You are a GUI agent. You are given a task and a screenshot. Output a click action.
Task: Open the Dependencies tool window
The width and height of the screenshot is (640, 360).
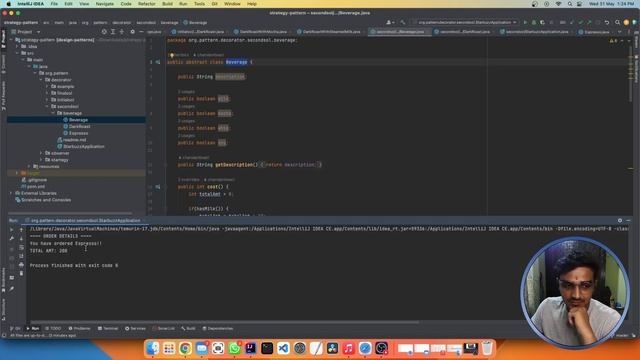(x=218, y=329)
